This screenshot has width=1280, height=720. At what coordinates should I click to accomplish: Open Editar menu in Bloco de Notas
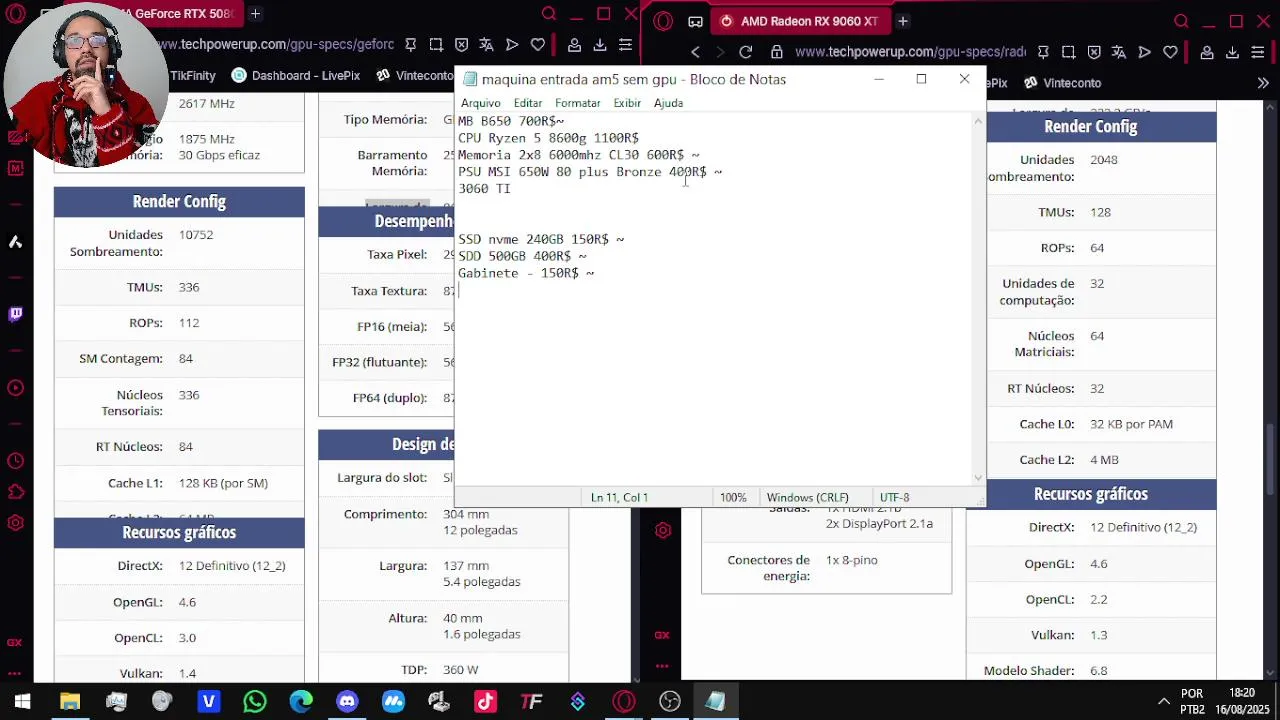coord(527,103)
